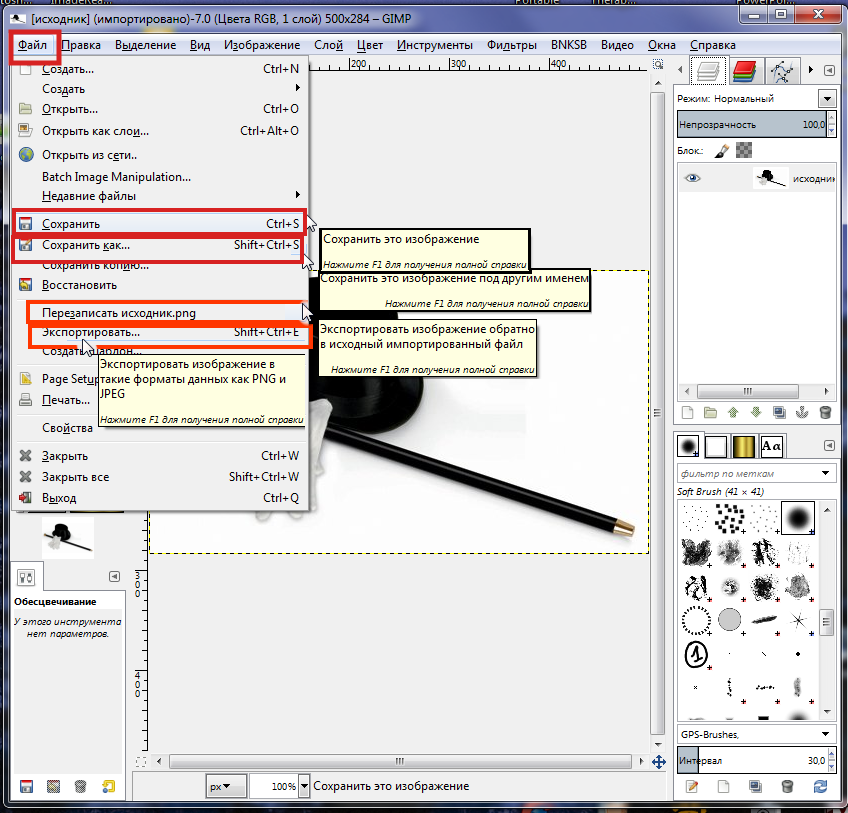Click Сохранить как... menu entry
The height and width of the screenshot is (813, 848).
pyautogui.click(x=85, y=245)
